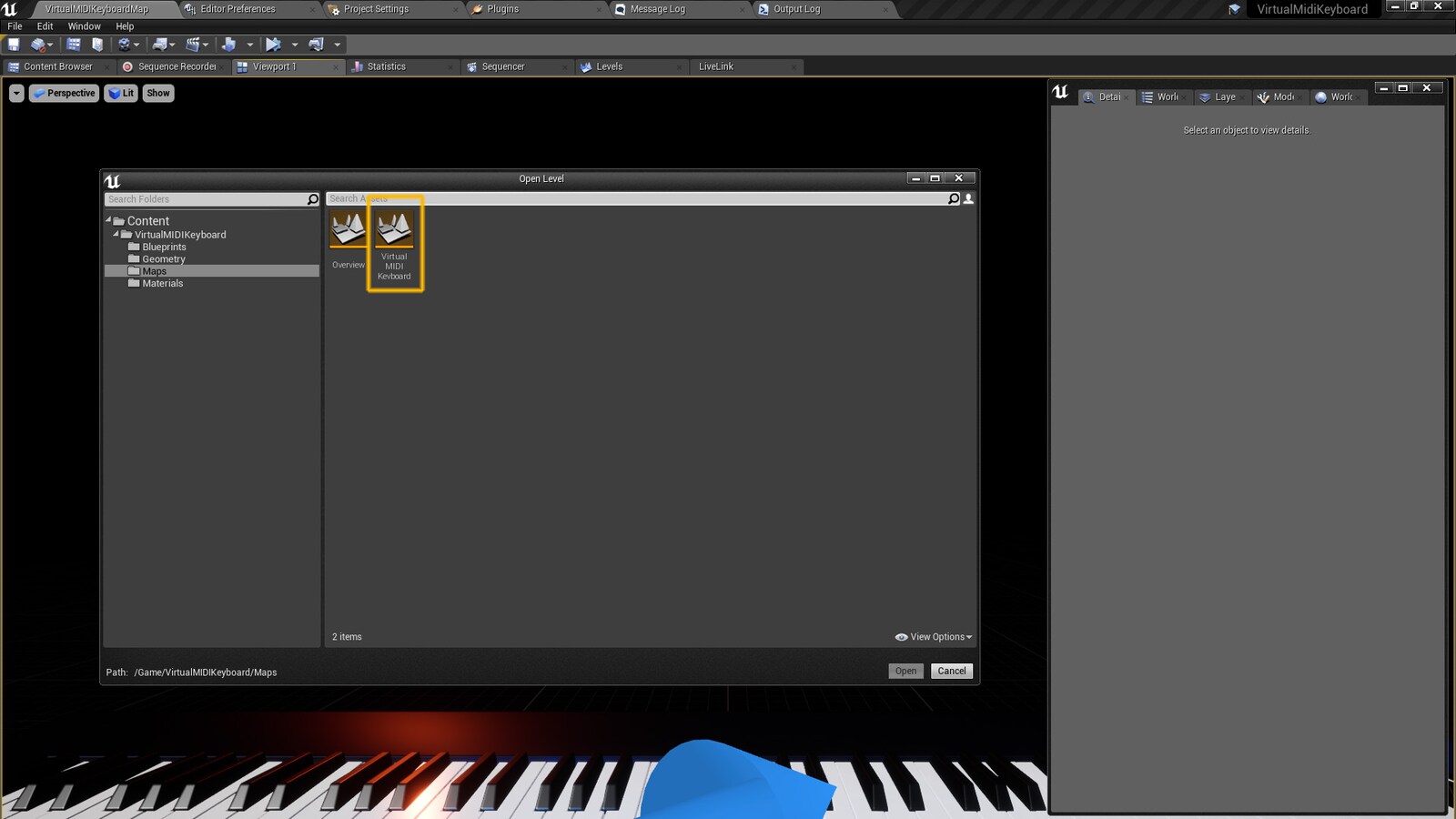This screenshot has width=1456, height=819.
Task: Click the Blueprints toolbar icon
Action: click(160, 44)
